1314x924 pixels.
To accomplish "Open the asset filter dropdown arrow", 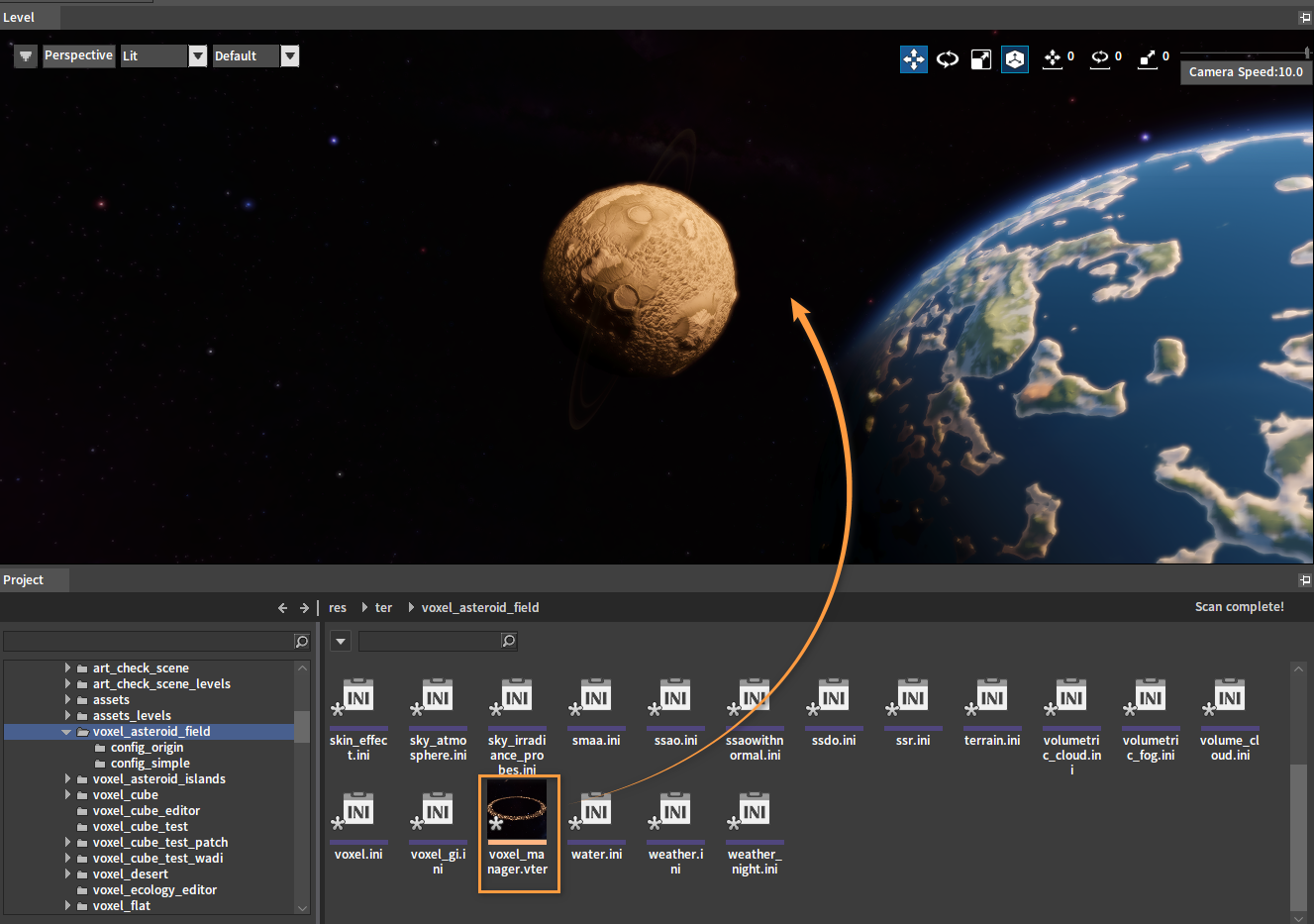I will pos(341,642).
